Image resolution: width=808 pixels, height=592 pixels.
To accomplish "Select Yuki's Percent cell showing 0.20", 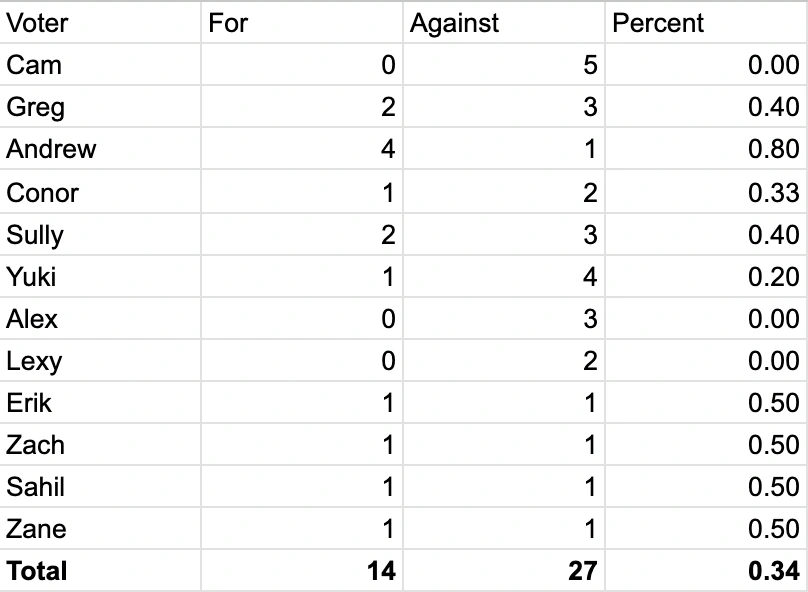I will click(705, 276).
